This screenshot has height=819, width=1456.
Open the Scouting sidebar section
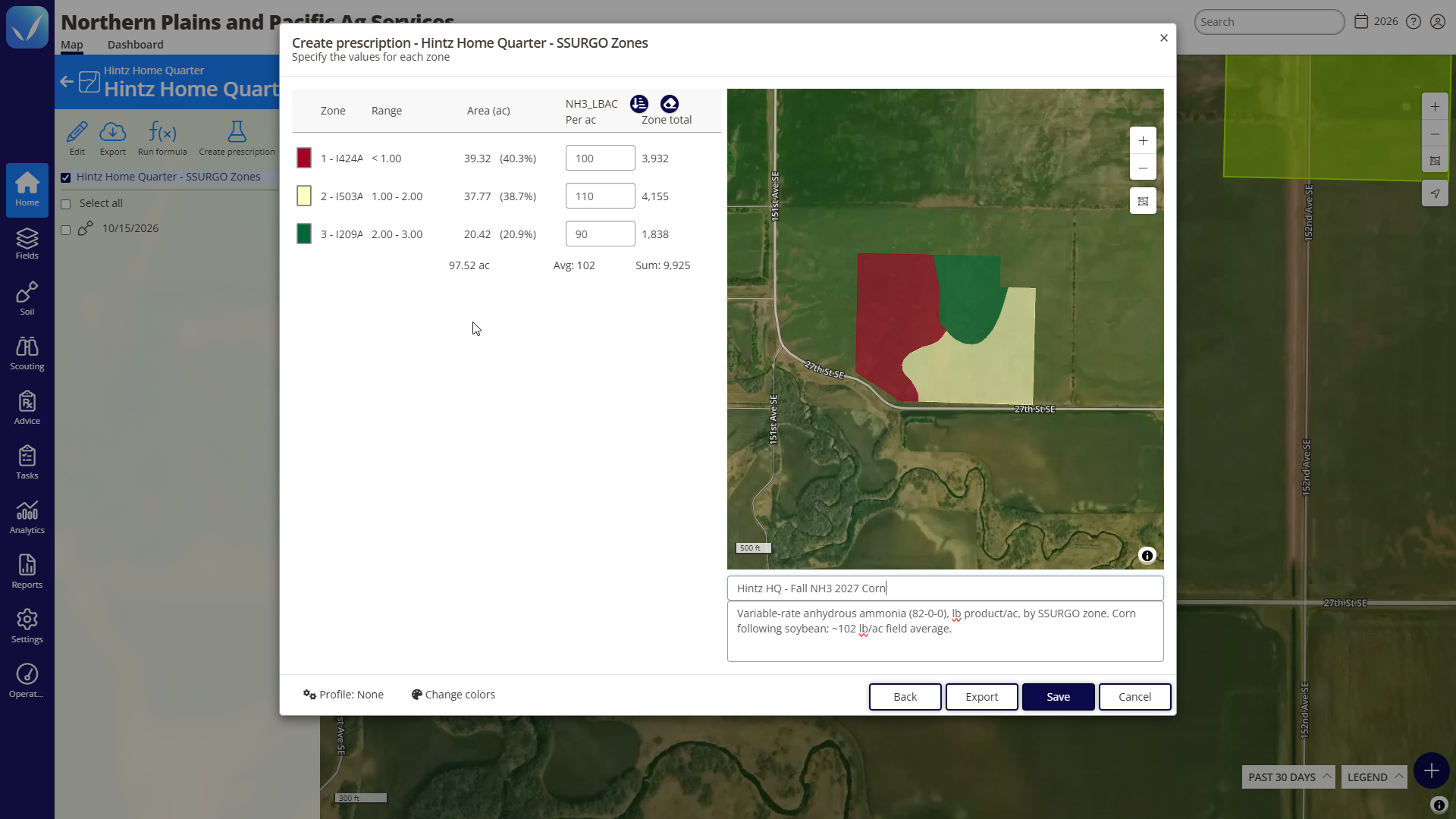27,353
